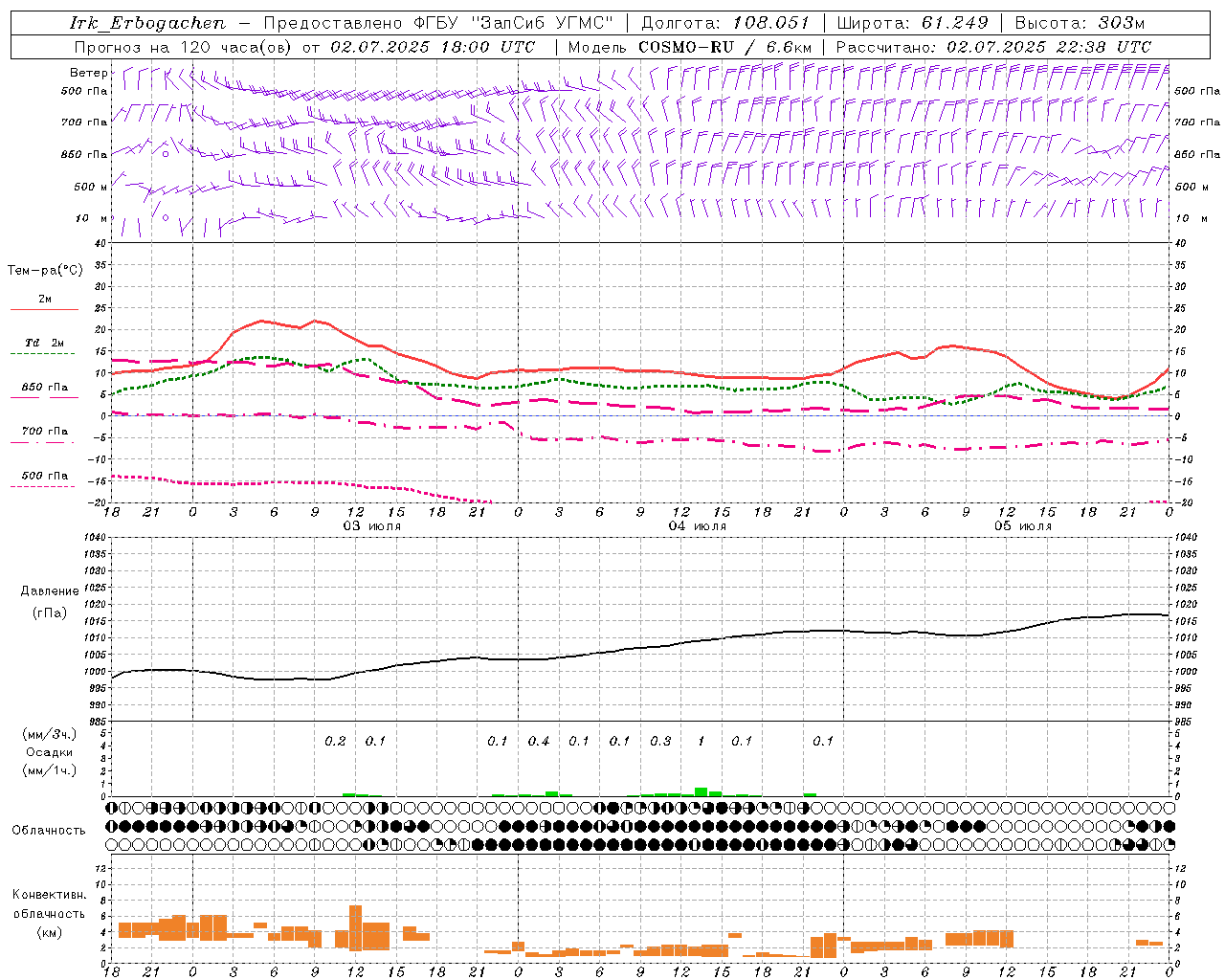1225x980 pixels.
Task: Click the Td 2м dew point legend entry
Action: coord(45,343)
